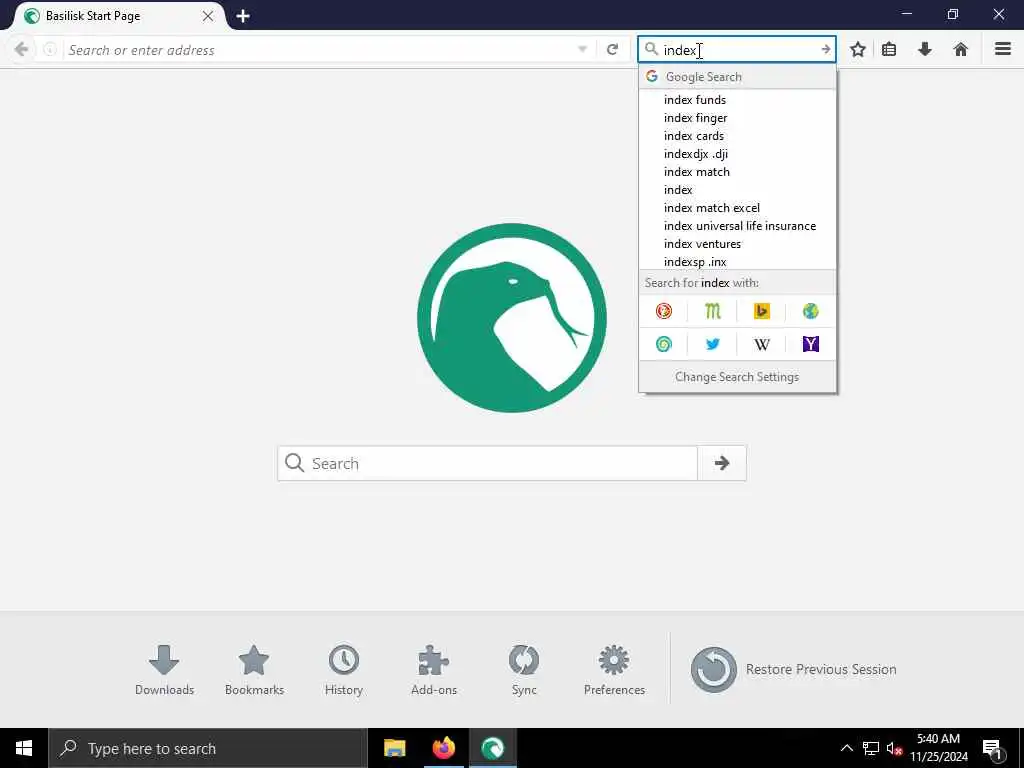
Task: Search with Yahoo engine icon
Action: pyautogui.click(x=810, y=344)
